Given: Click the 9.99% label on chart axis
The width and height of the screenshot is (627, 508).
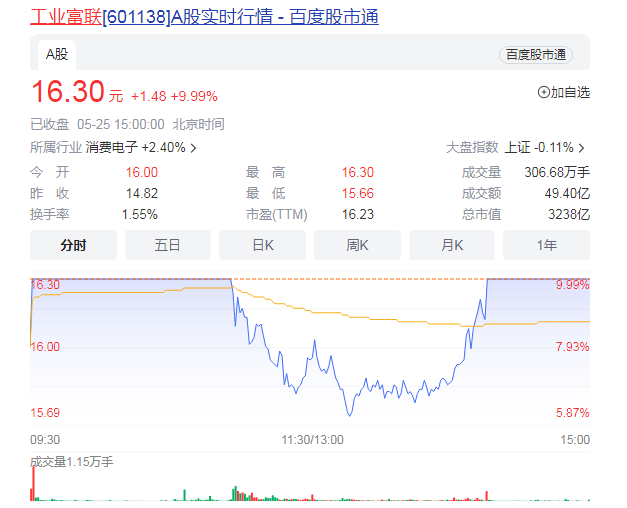Looking at the screenshot, I should pos(572,285).
